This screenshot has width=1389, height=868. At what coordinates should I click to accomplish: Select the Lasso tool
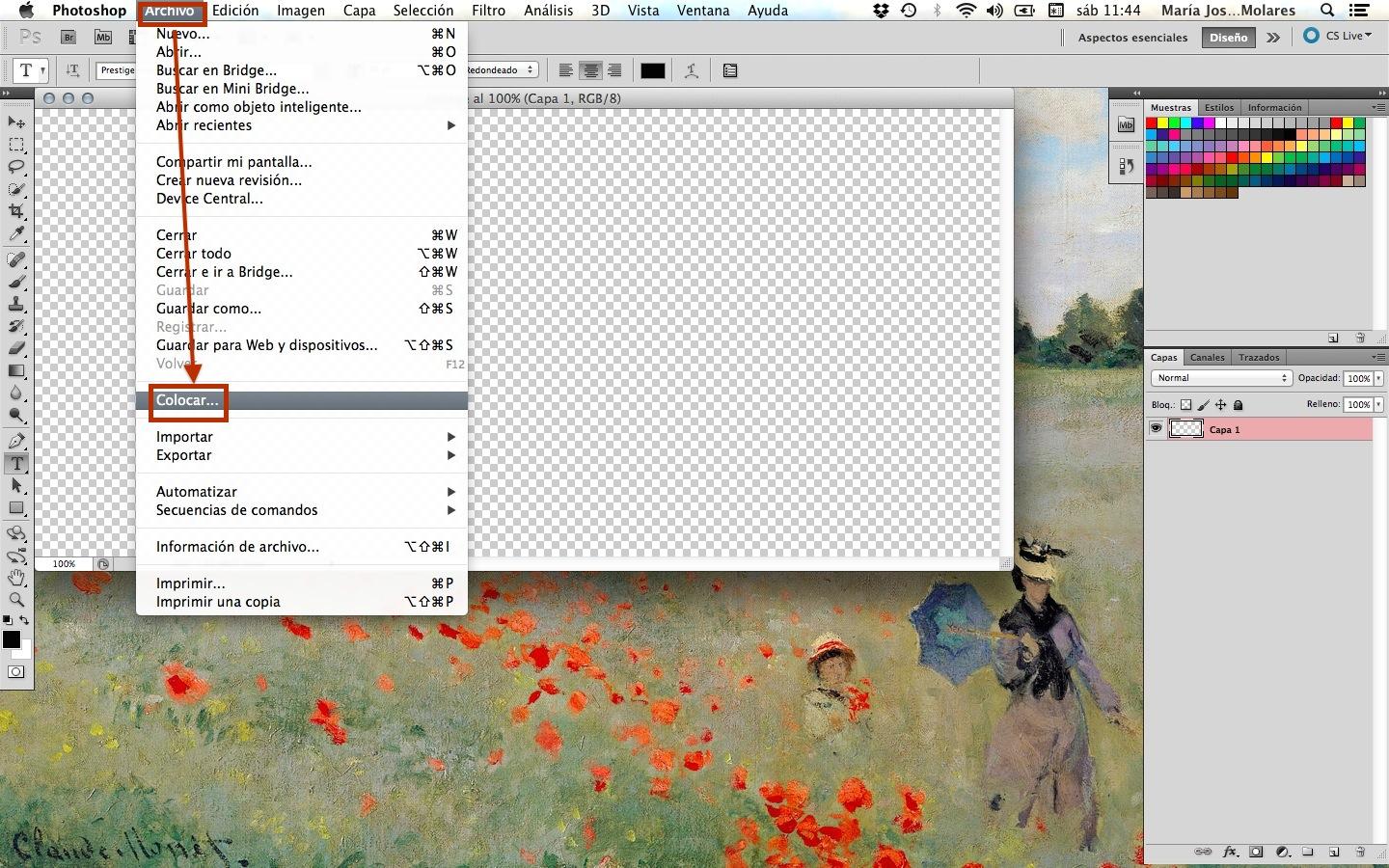pos(16,167)
